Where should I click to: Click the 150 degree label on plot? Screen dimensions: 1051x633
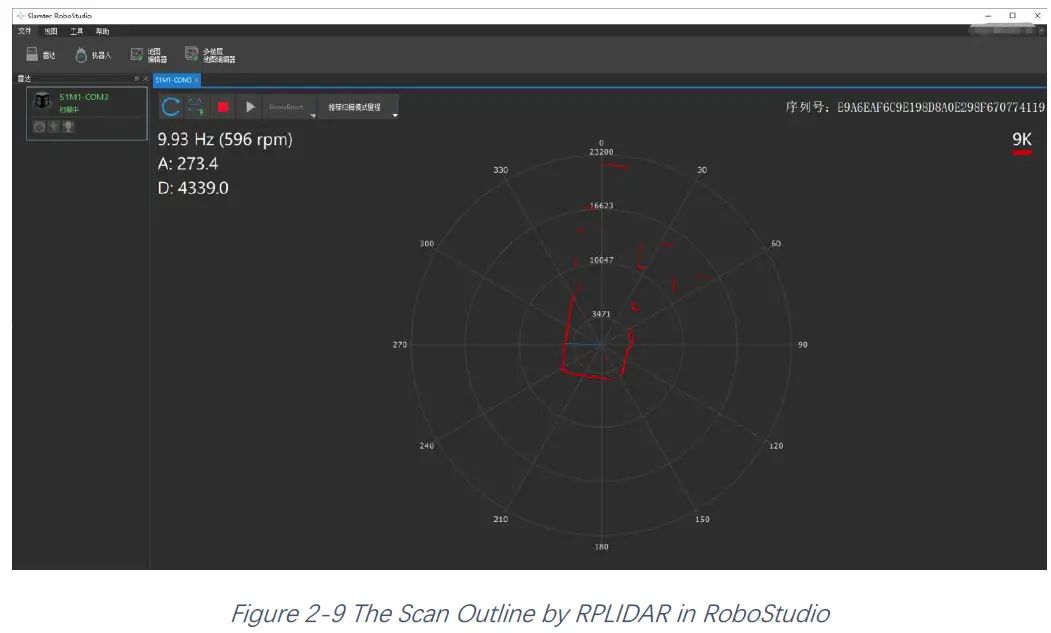(x=702, y=520)
